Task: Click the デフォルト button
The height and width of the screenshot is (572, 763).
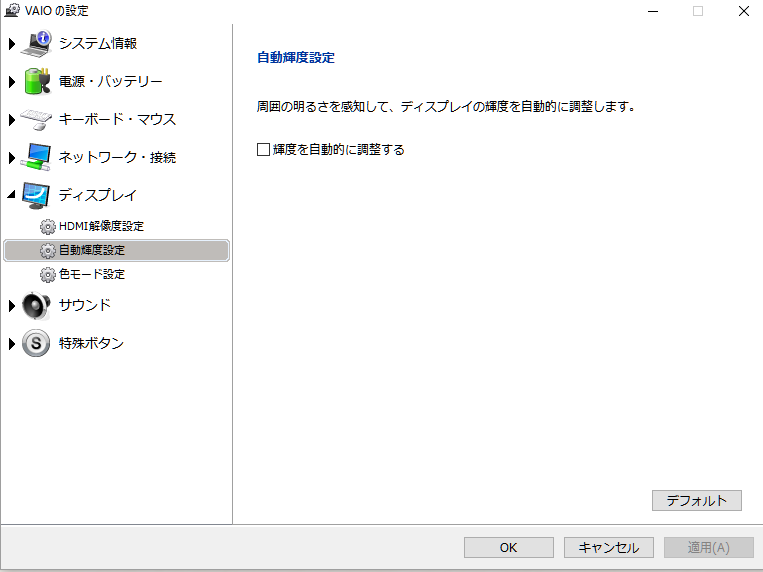Action: 696,500
